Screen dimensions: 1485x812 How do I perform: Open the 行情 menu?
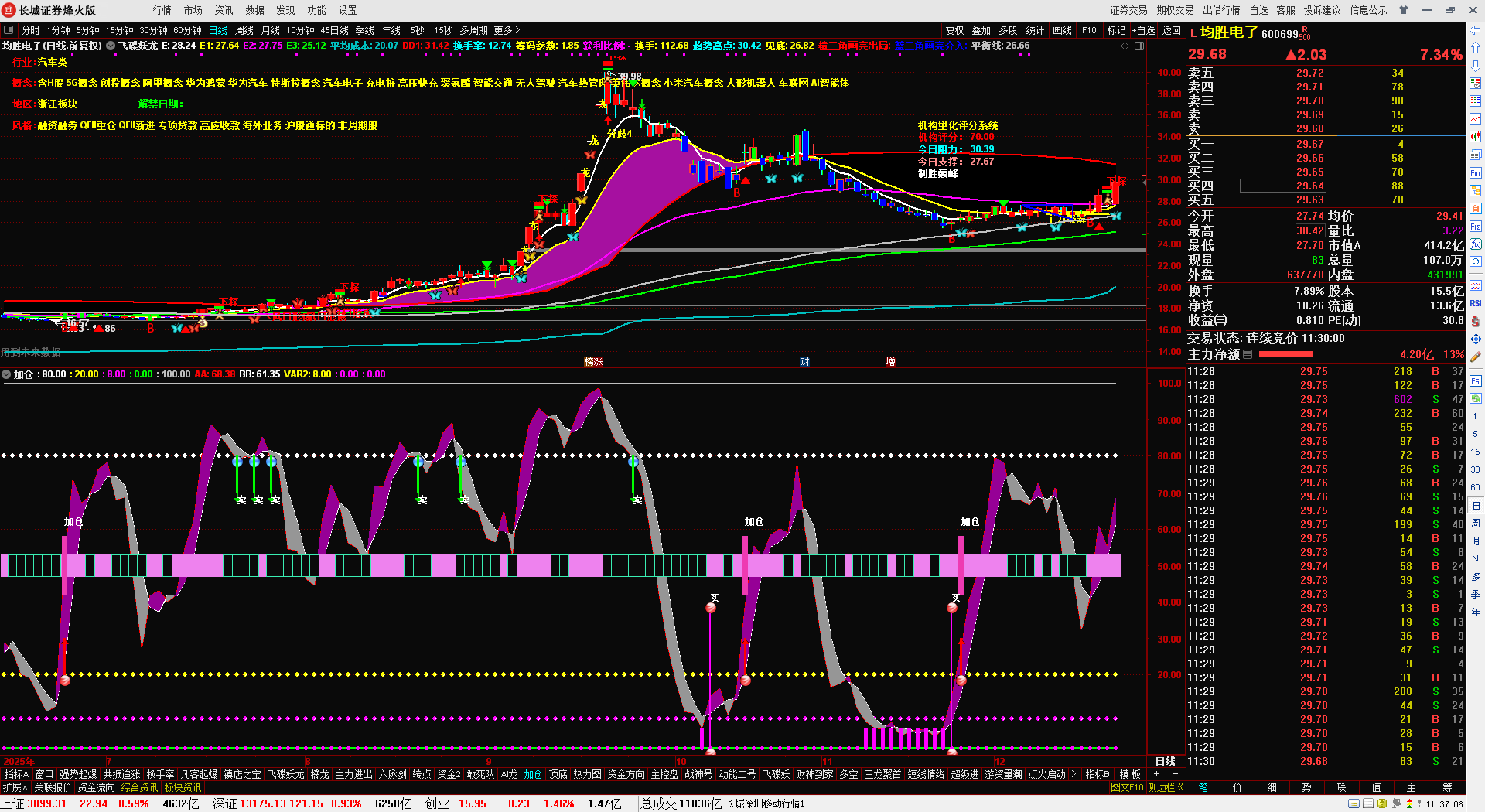pyautogui.click(x=162, y=10)
